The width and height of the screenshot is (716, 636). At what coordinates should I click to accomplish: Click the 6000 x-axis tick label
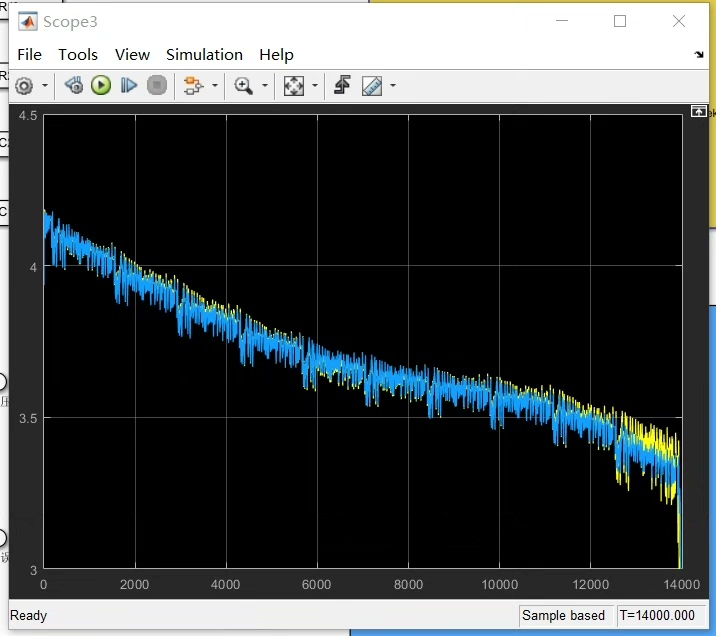(316, 585)
